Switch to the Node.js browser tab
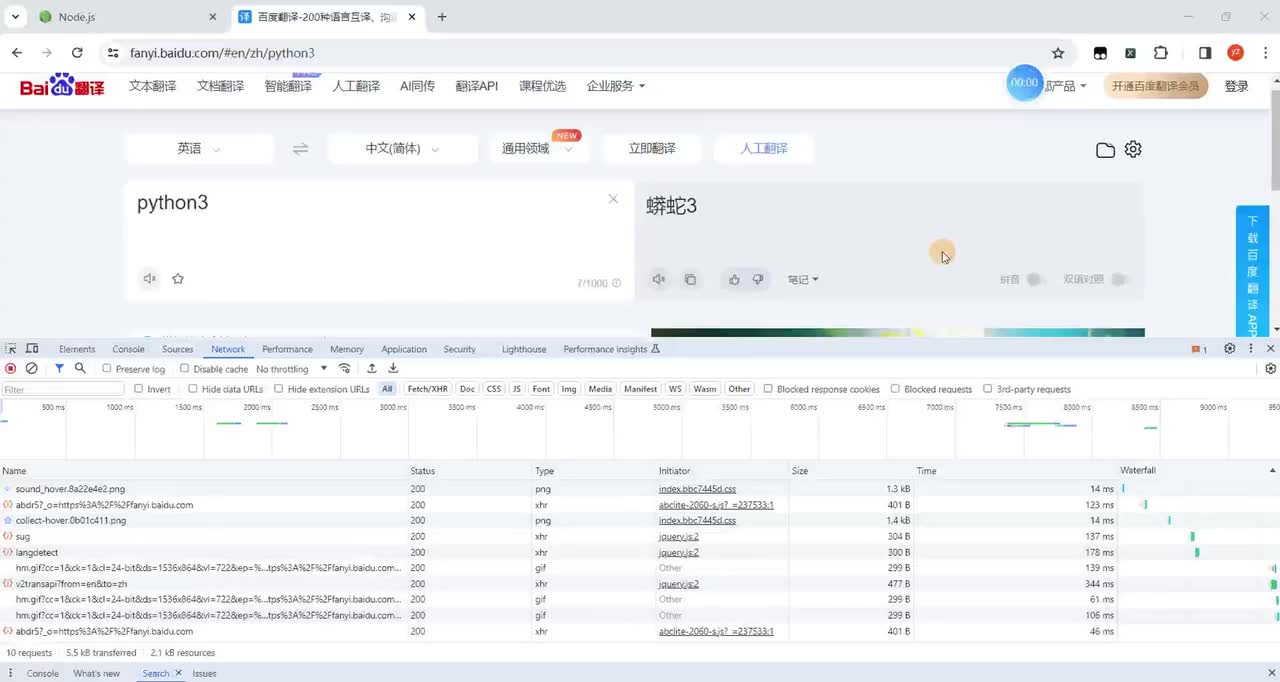This screenshot has width=1280, height=682. click(x=128, y=17)
